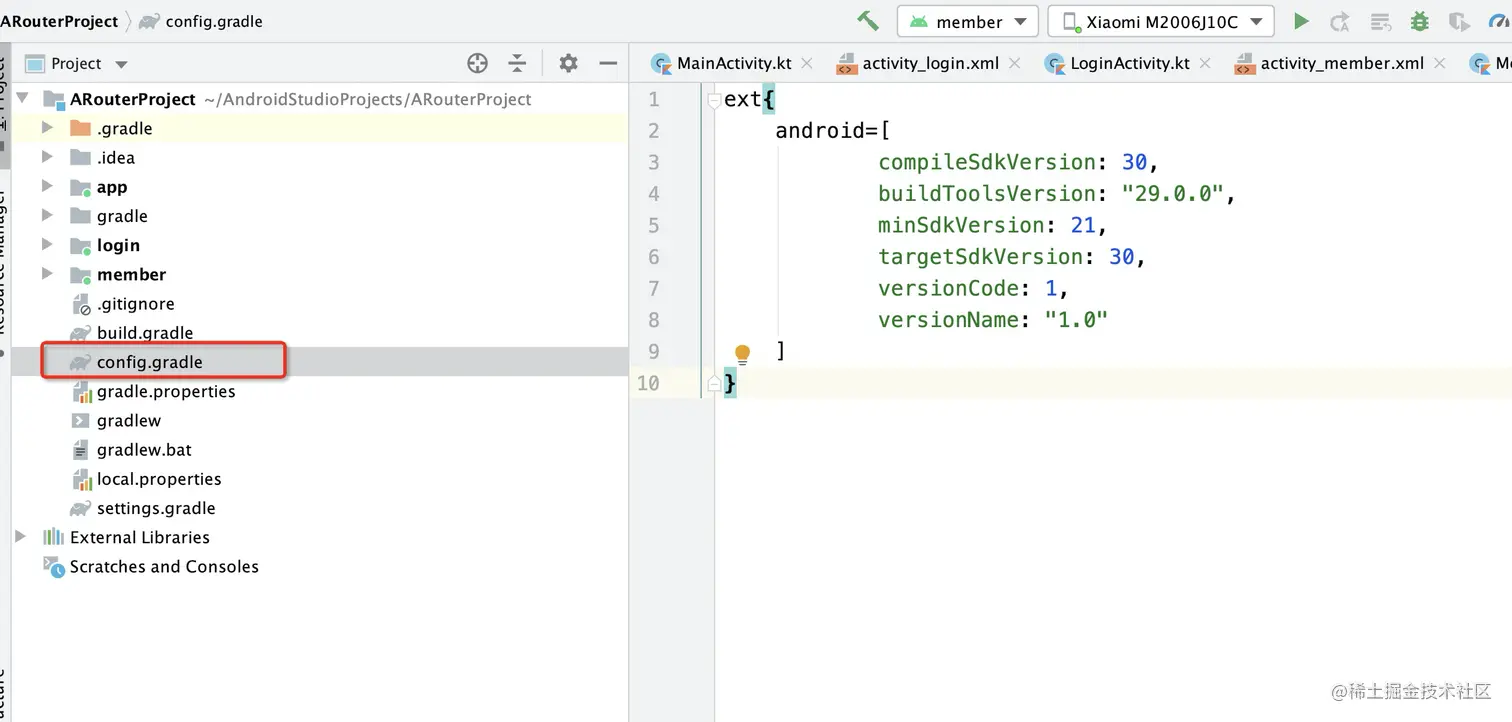This screenshot has height=722, width=1512.
Task: Expand the External Libraries node arrow
Action: [x=21, y=537]
